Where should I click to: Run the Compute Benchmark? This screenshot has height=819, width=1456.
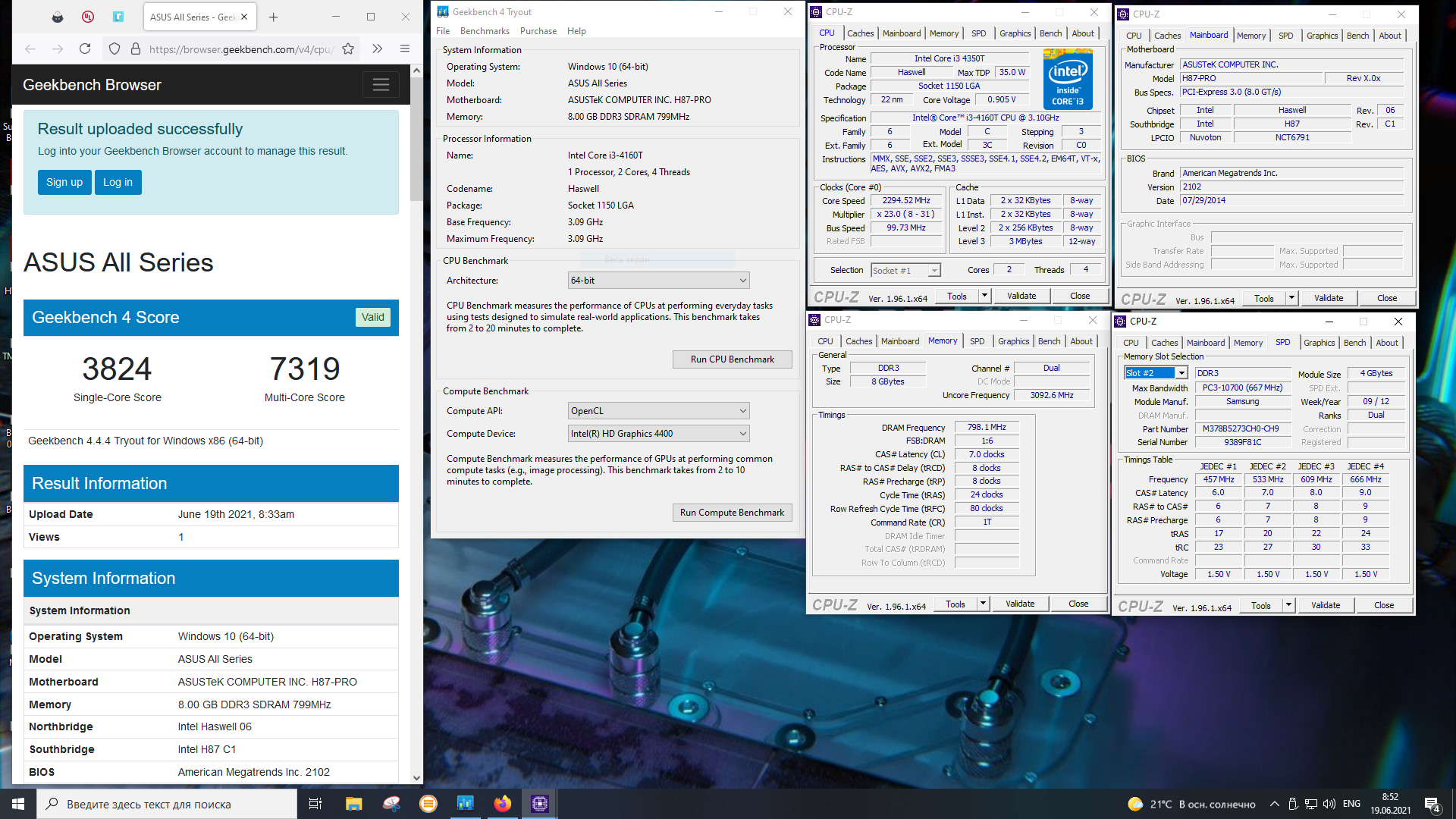(x=733, y=513)
